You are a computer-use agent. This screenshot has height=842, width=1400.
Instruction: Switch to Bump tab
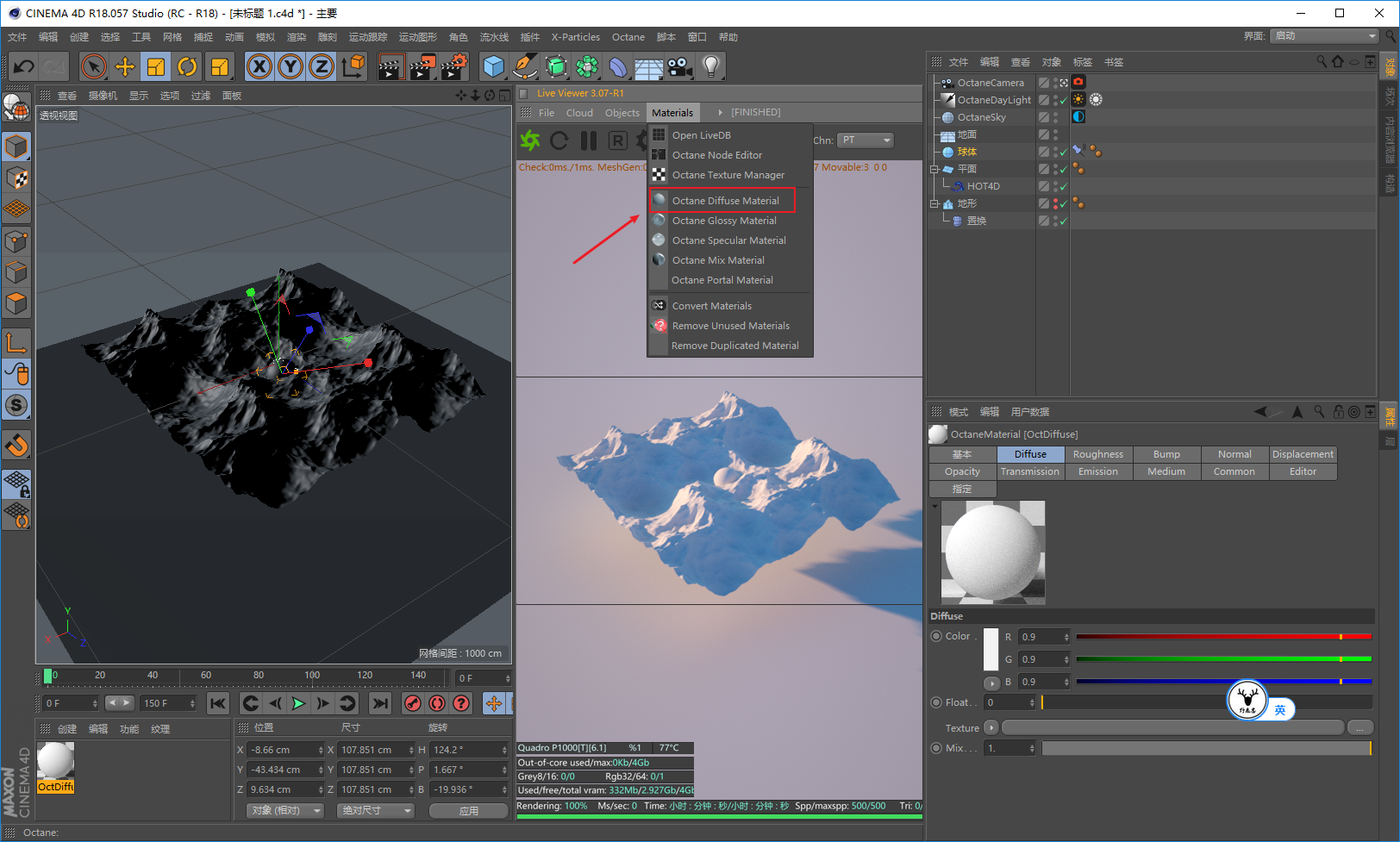[x=1166, y=454]
